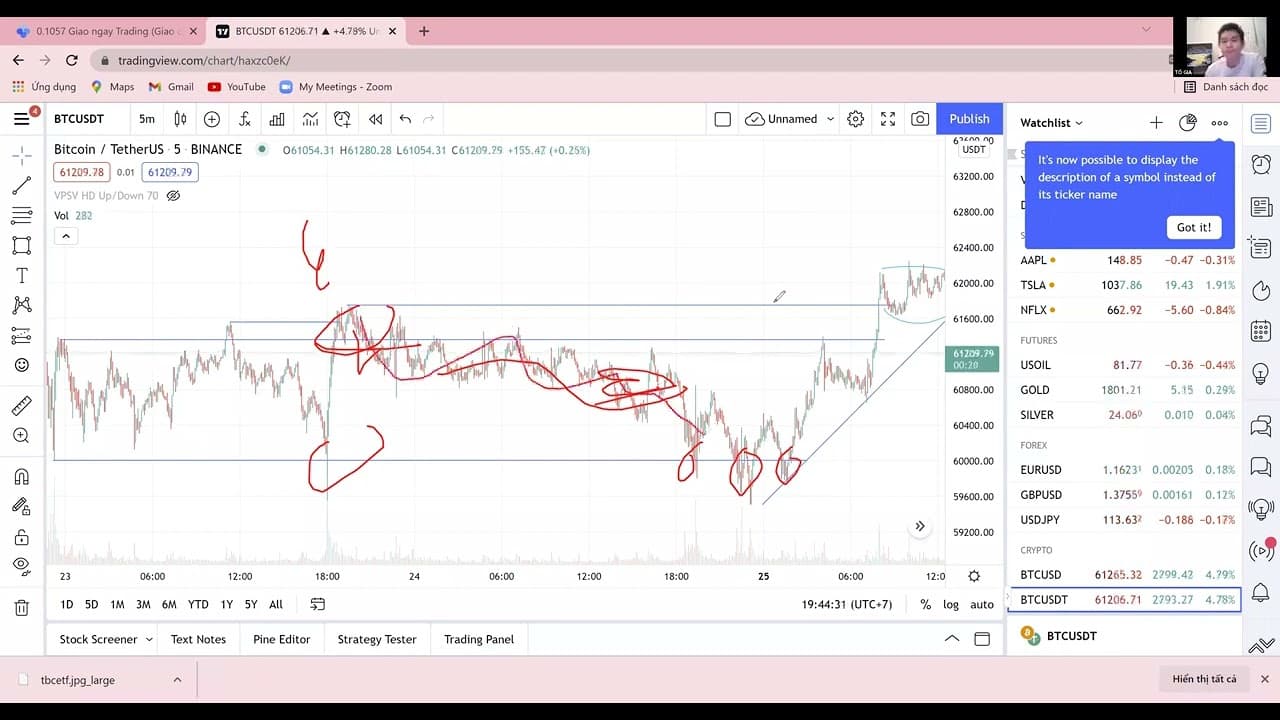Viewport: 1280px width, 720px height.
Task: Open the Fib retracement tools
Action: point(21,215)
